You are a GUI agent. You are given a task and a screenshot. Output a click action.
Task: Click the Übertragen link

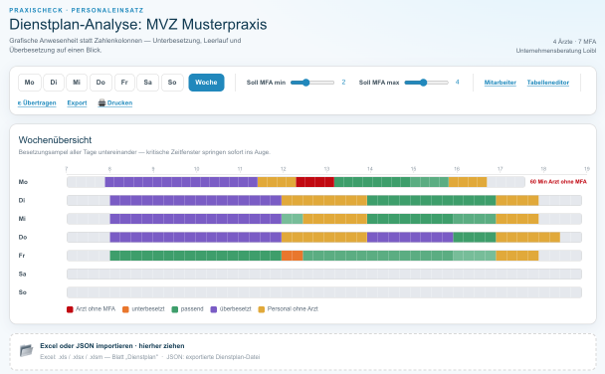point(37,103)
